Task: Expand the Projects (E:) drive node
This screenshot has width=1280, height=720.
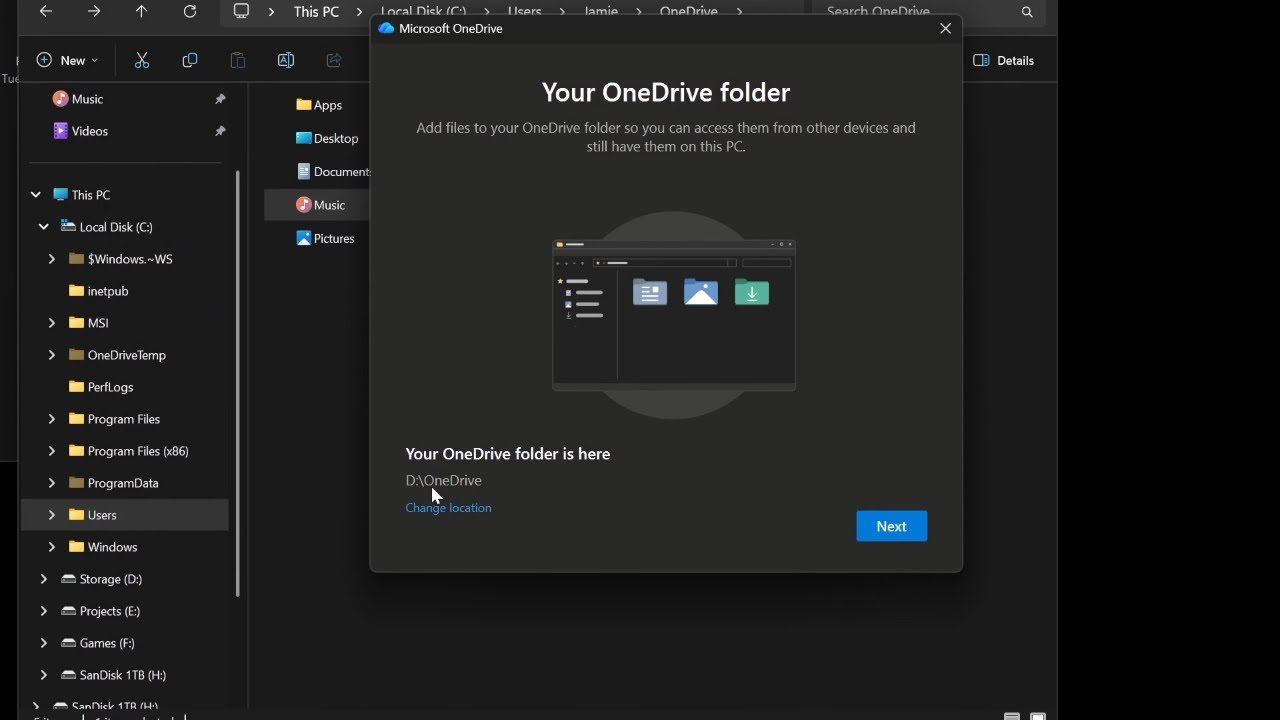Action: 44,611
